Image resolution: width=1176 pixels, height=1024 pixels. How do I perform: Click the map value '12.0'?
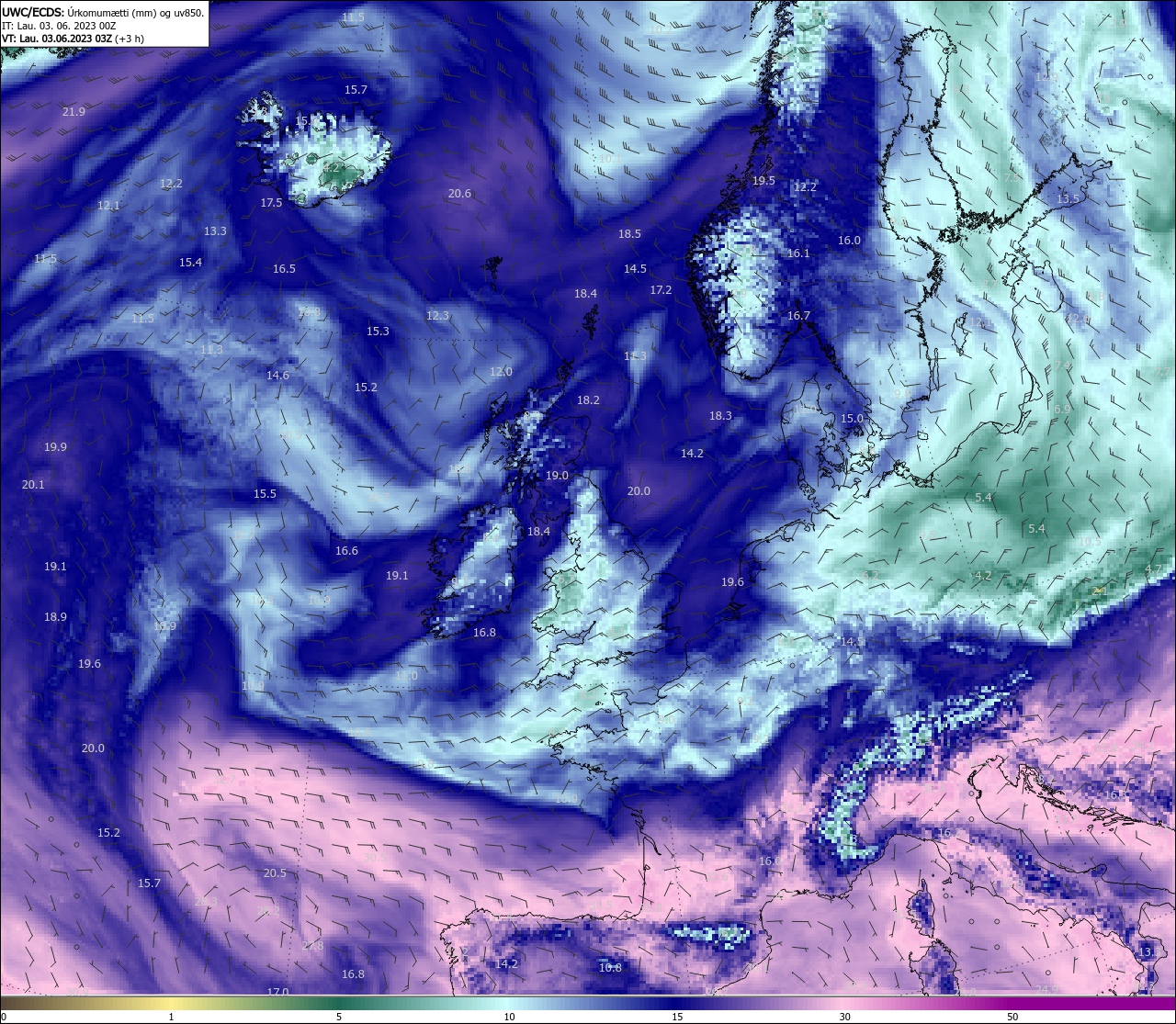[501, 371]
